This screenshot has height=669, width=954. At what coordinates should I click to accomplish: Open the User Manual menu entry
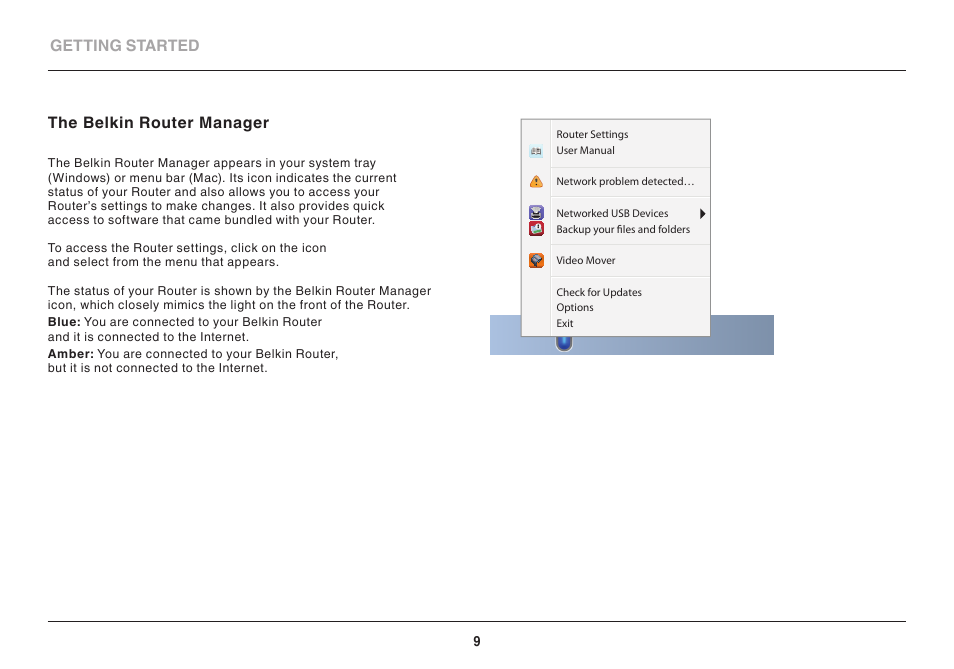(585, 150)
